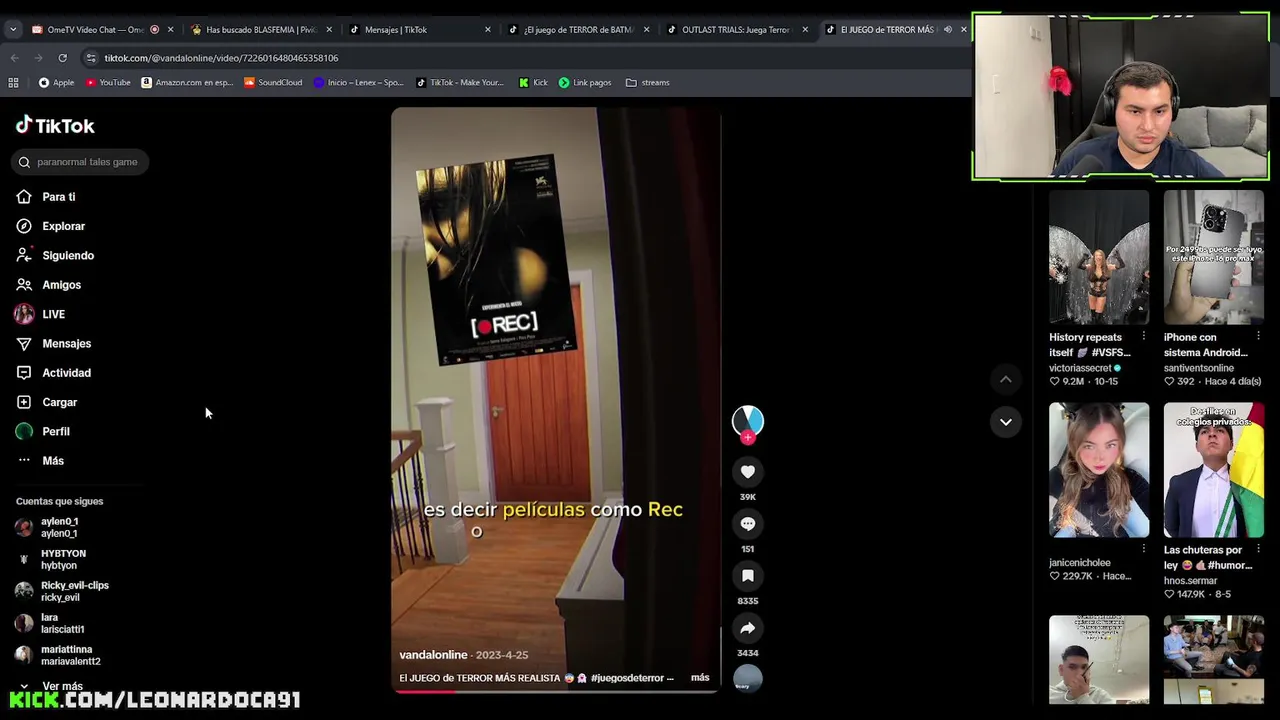Open the comments with the speech bubble icon
The height and width of the screenshot is (720, 1280).
click(x=748, y=523)
